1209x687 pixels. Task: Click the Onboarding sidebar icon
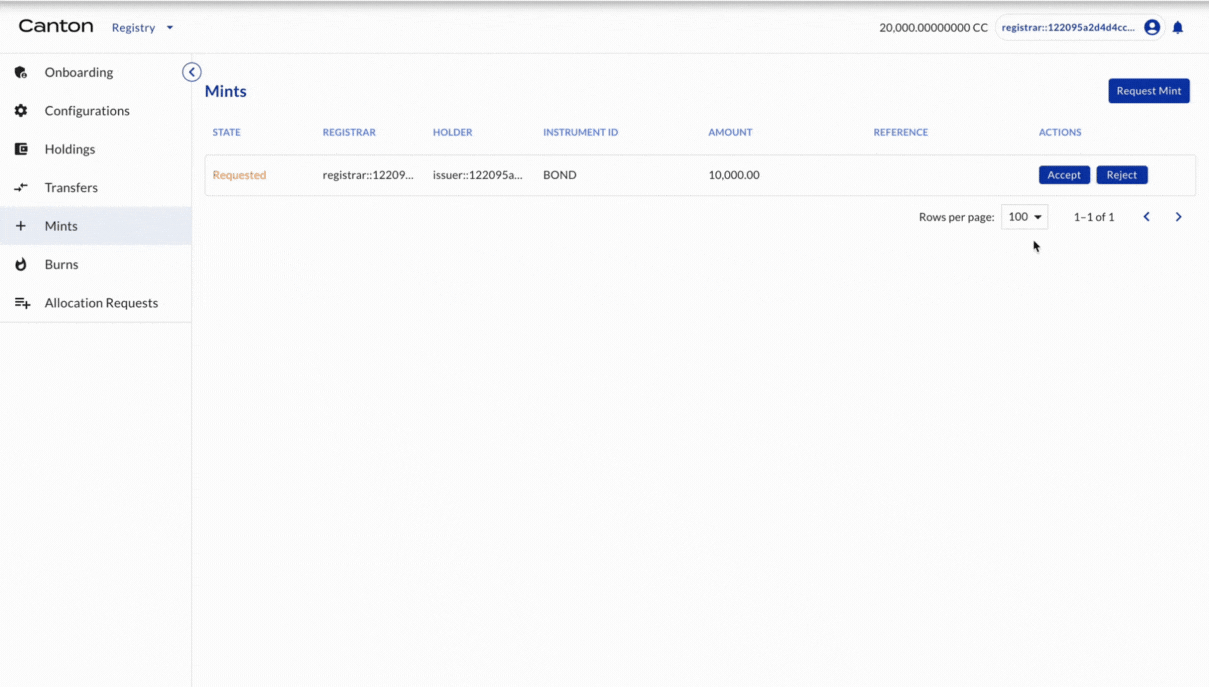coord(21,72)
